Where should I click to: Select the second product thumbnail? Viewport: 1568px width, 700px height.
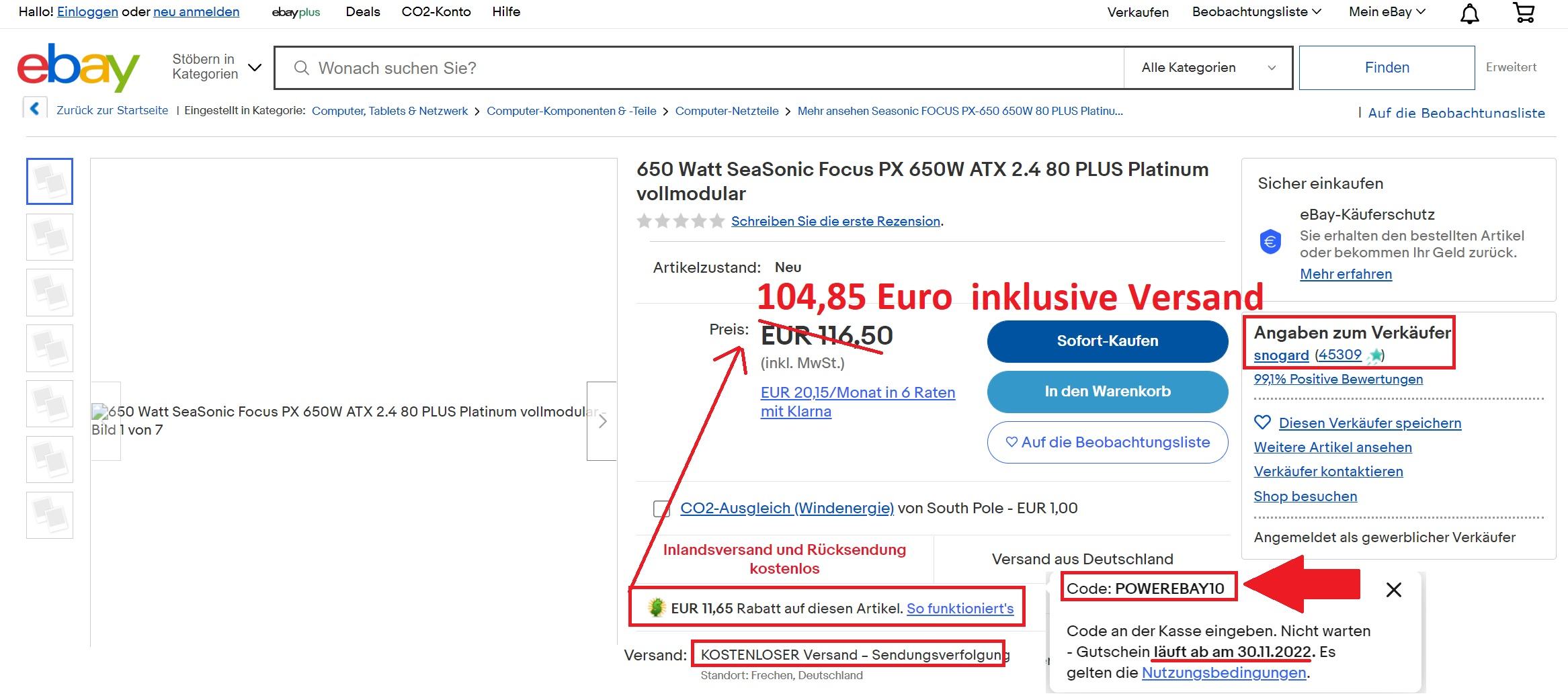[x=50, y=237]
